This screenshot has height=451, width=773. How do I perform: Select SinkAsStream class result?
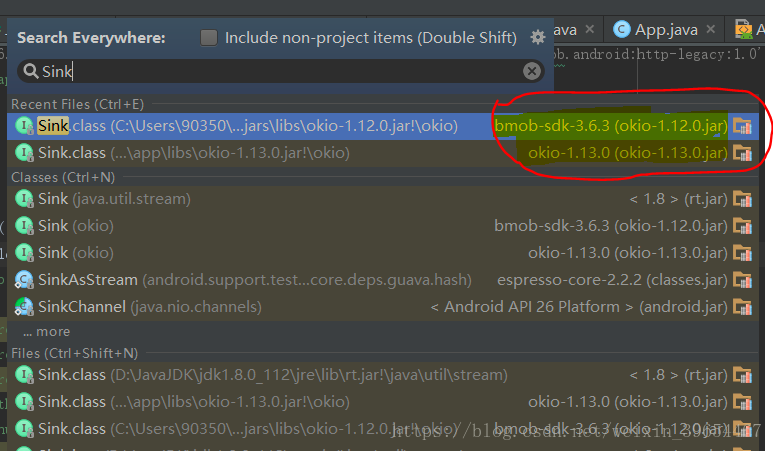click(x=383, y=280)
